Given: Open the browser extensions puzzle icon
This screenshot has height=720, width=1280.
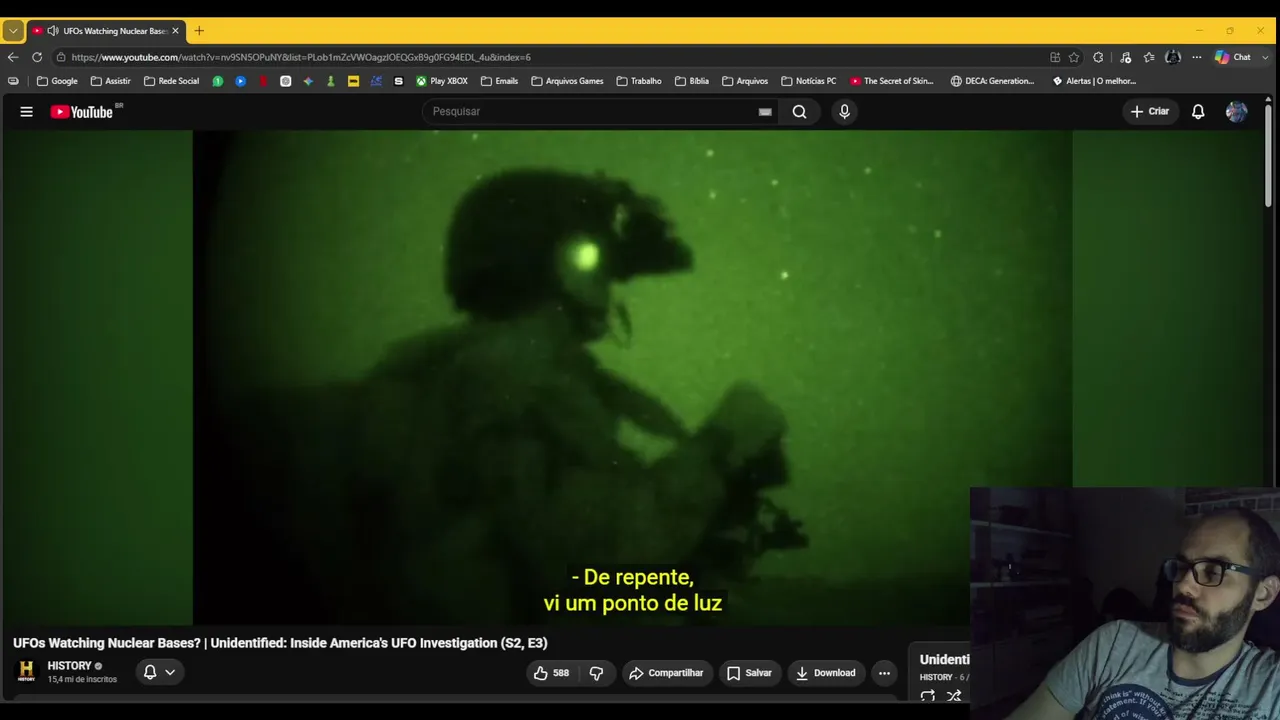Looking at the screenshot, I should click(1098, 57).
